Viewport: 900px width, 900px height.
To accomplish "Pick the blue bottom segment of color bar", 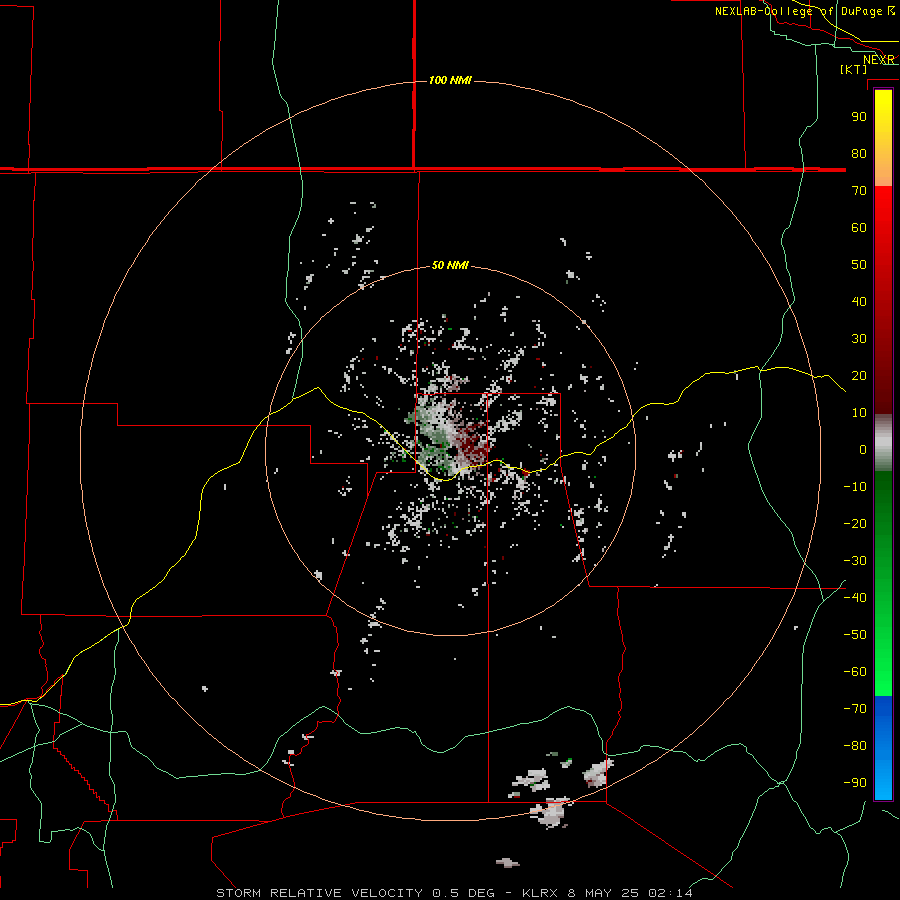I will pos(883,747).
